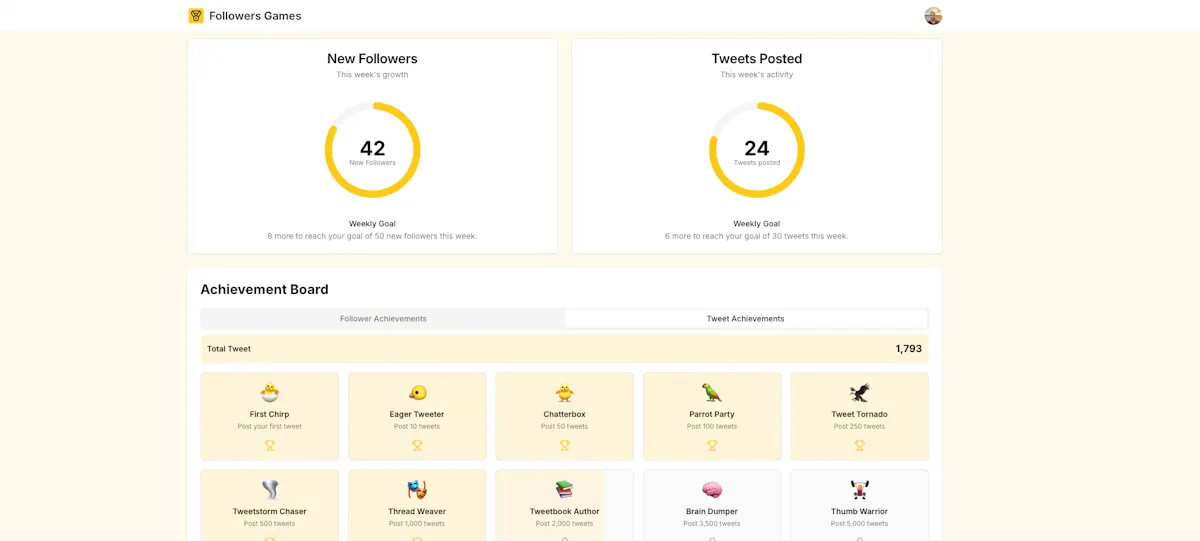
Task: Click the Thumb Warrior weightlifter icon
Action: pos(860,490)
